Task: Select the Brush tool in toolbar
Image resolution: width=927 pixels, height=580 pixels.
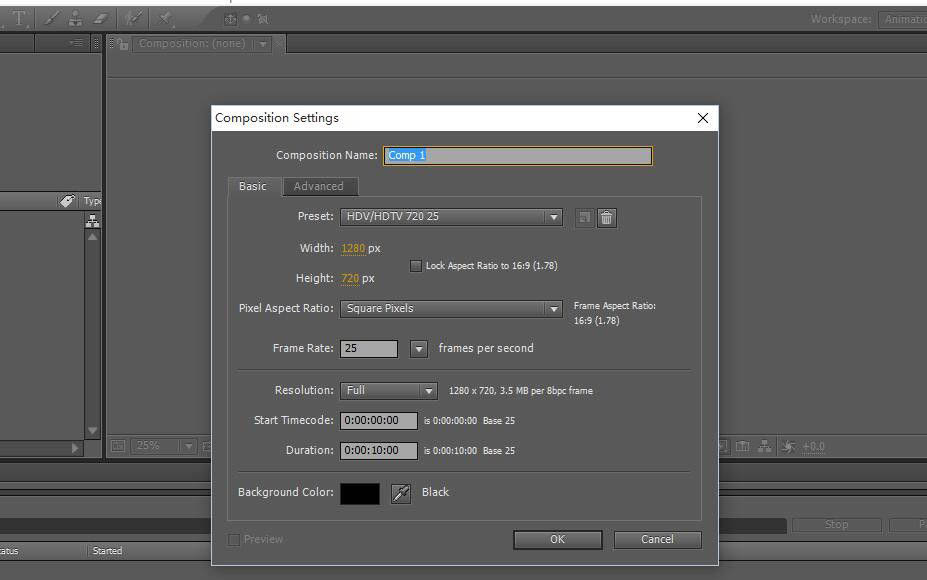Action: 52,19
